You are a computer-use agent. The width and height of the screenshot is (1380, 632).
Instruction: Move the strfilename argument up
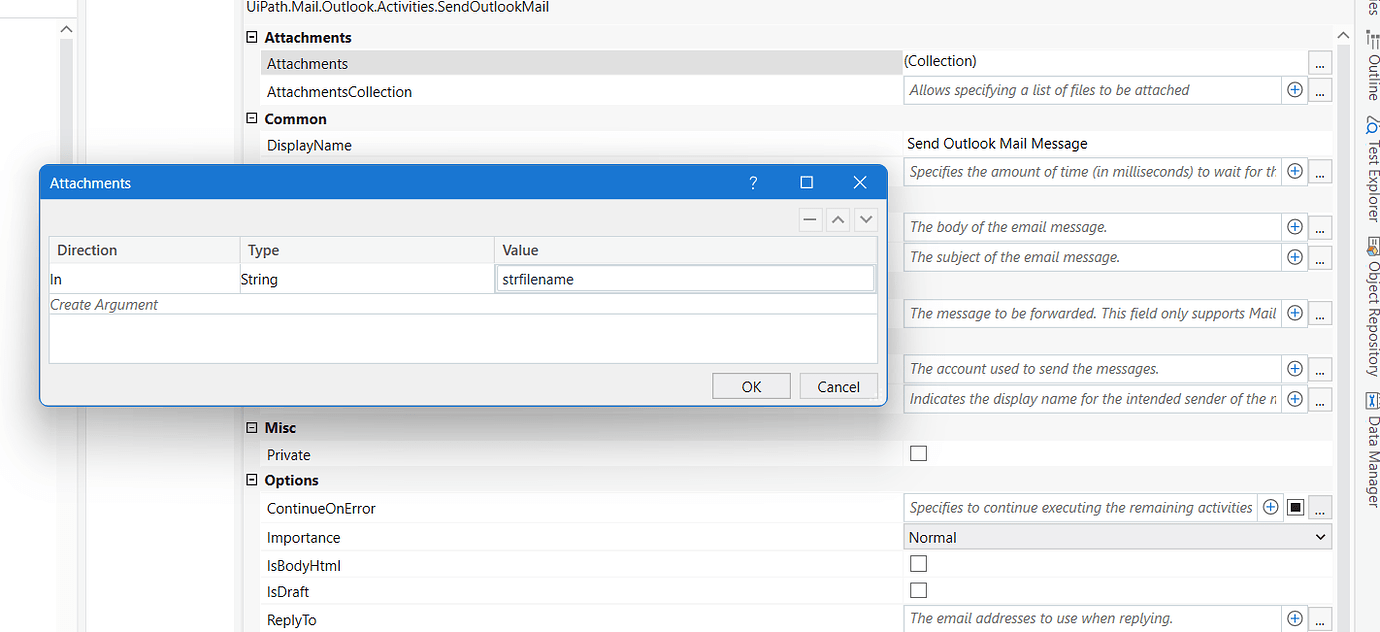(x=838, y=219)
